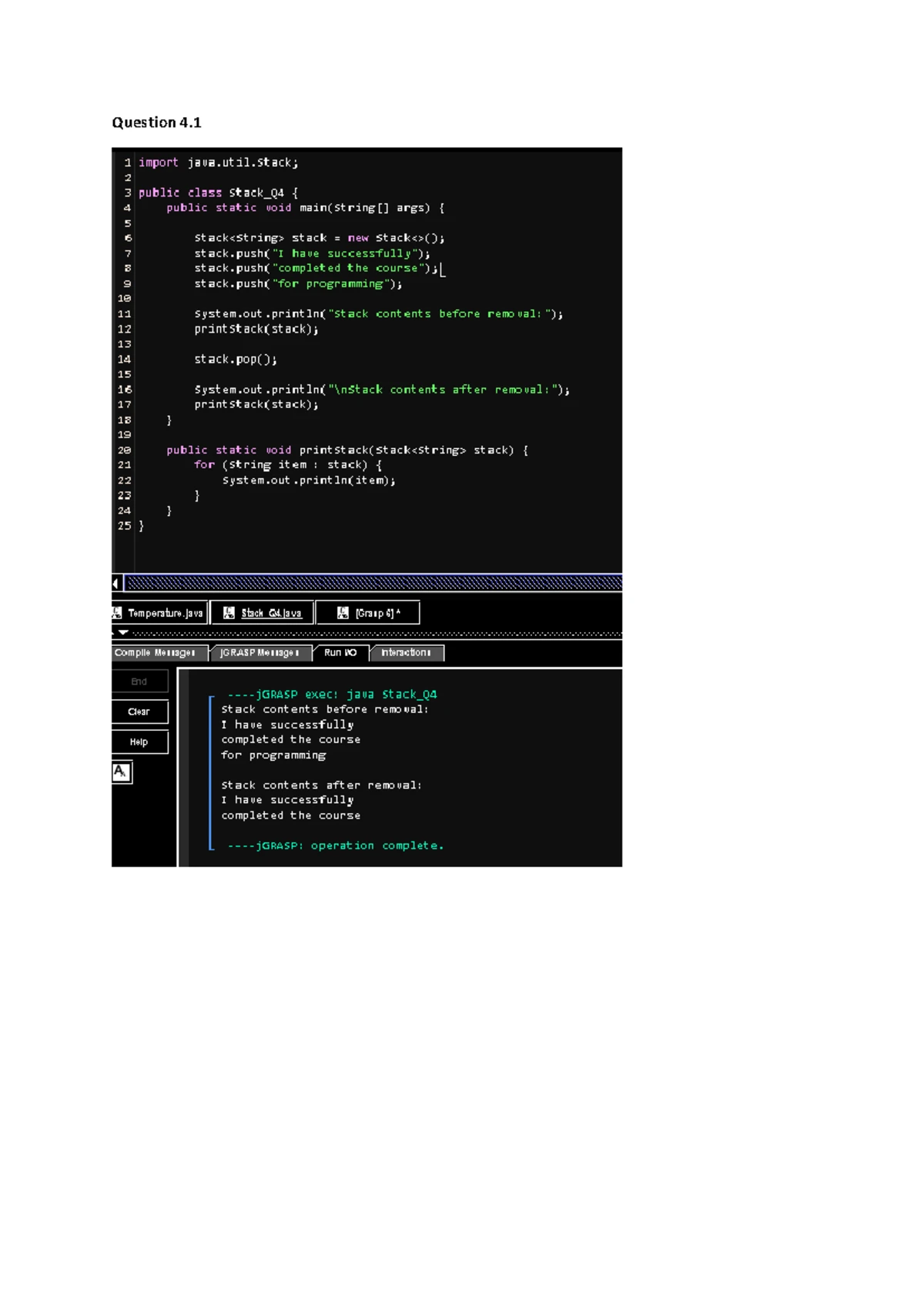The height and width of the screenshot is (1306, 924).
Task: Open the Compile Messages tab
Action: click(x=159, y=653)
